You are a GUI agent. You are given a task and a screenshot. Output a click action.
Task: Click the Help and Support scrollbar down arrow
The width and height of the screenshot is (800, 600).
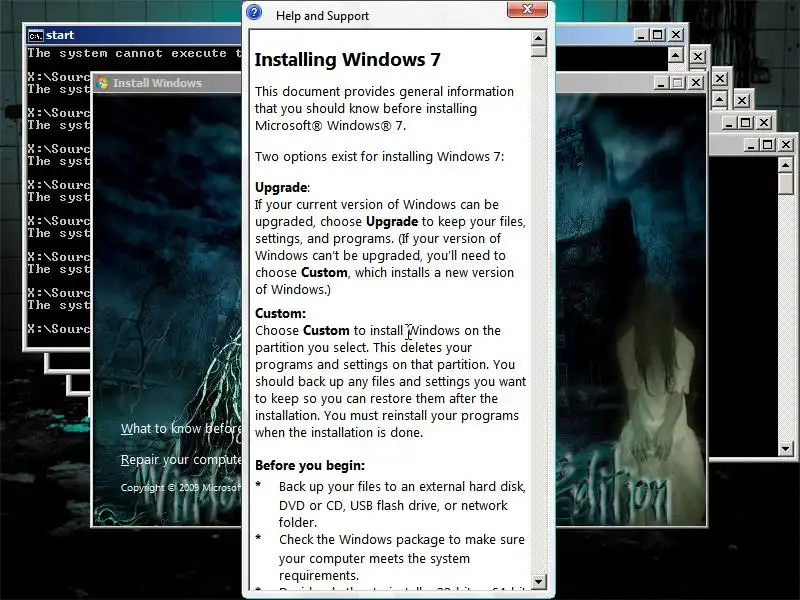coord(538,581)
